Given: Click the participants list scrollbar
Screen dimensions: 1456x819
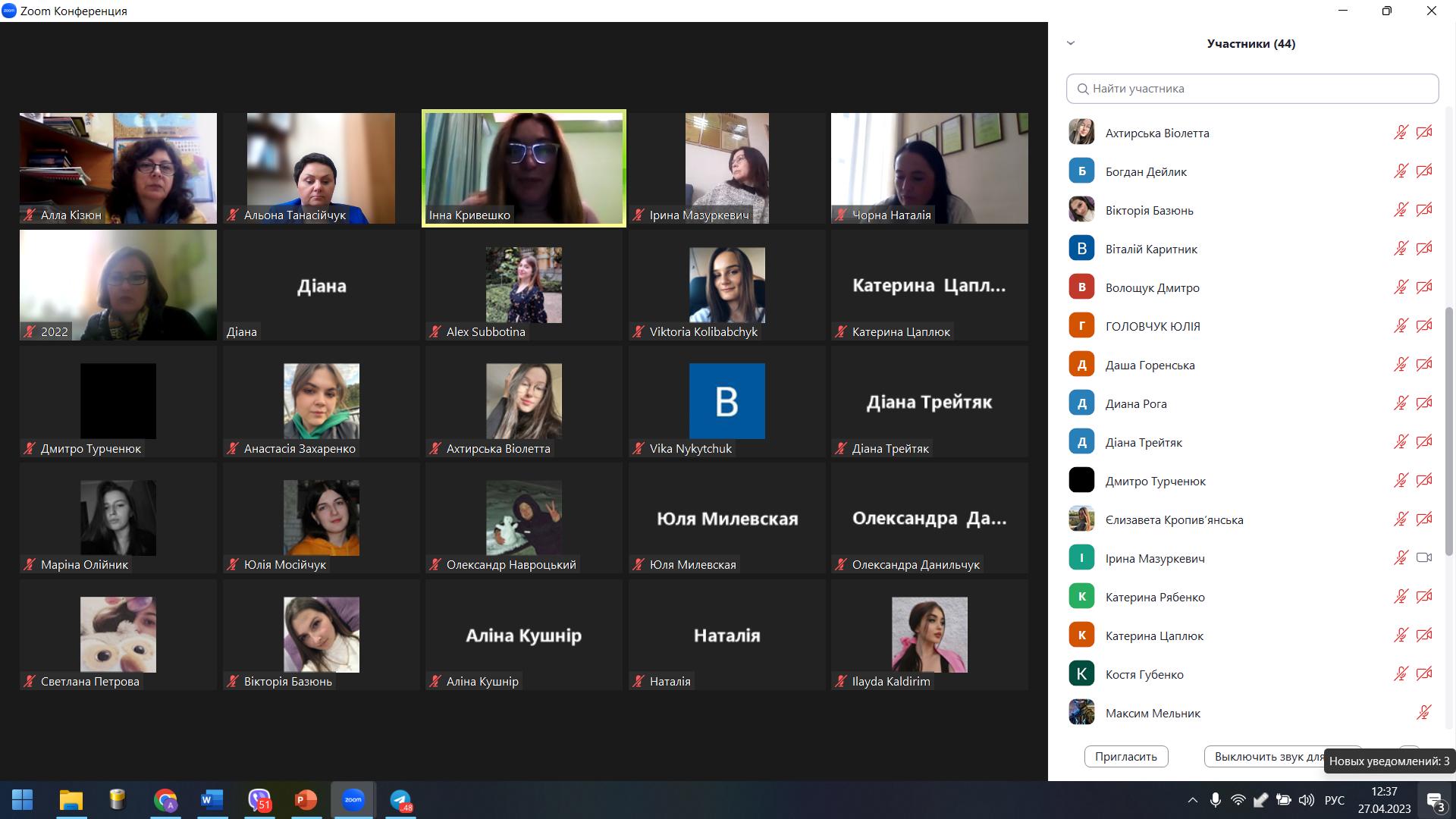Looking at the screenshot, I should click(x=1448, y=432).
